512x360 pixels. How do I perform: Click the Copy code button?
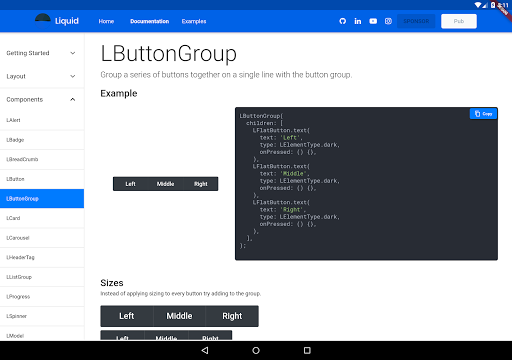pyautogui.click(x=483, y=114)
